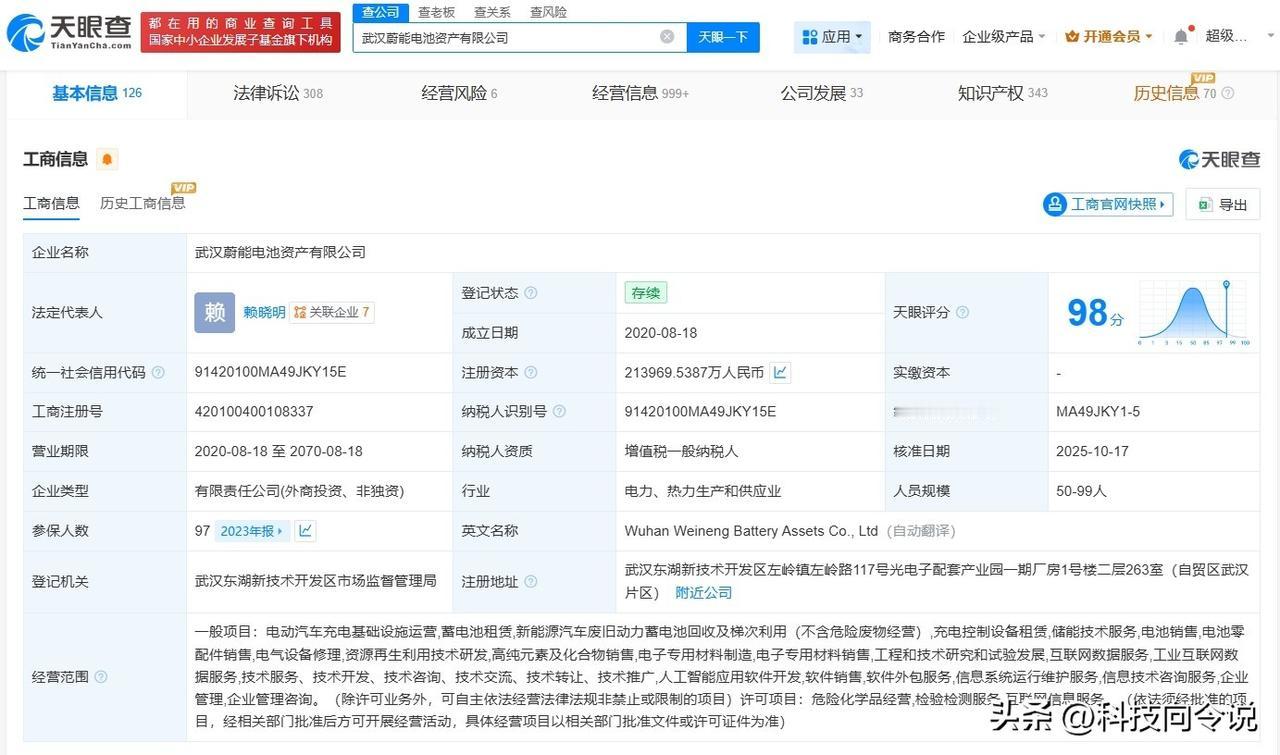Select the 查风险 search tab
Screen dimensions: 1280x755
click(x=548, y=12)
